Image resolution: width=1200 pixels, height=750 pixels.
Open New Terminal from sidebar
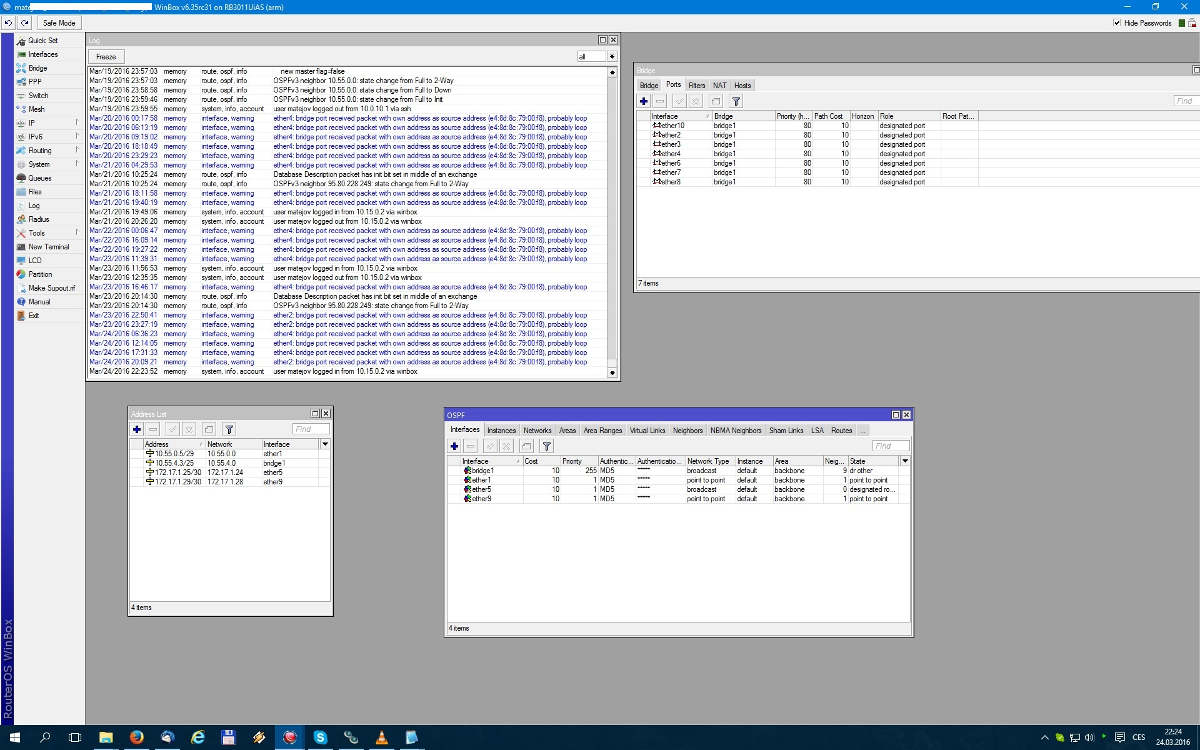point(48,246)
